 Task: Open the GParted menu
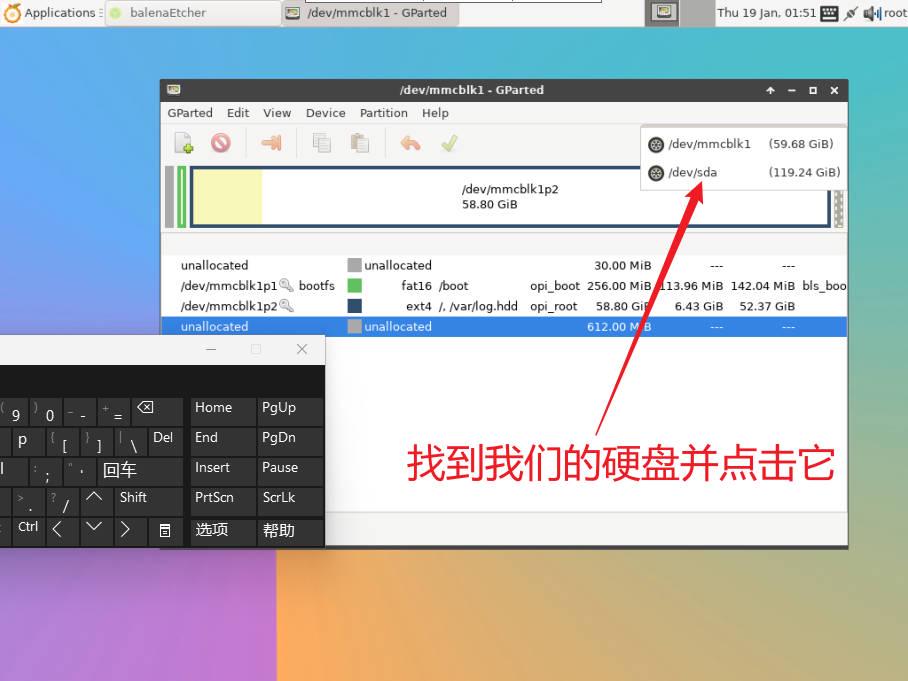pos(190,113)
